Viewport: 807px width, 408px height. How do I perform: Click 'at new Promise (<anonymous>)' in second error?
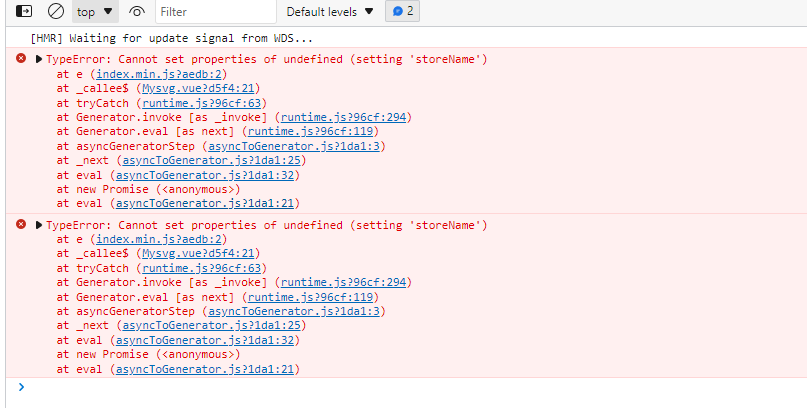pyautogui.click(x=148, y=354)
